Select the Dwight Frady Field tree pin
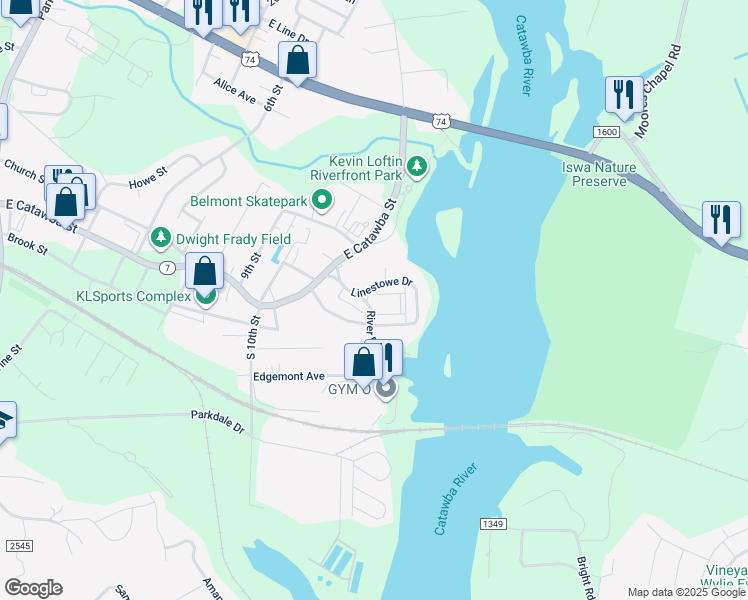Viewport: 748px width, 600px height. [161, 237]
